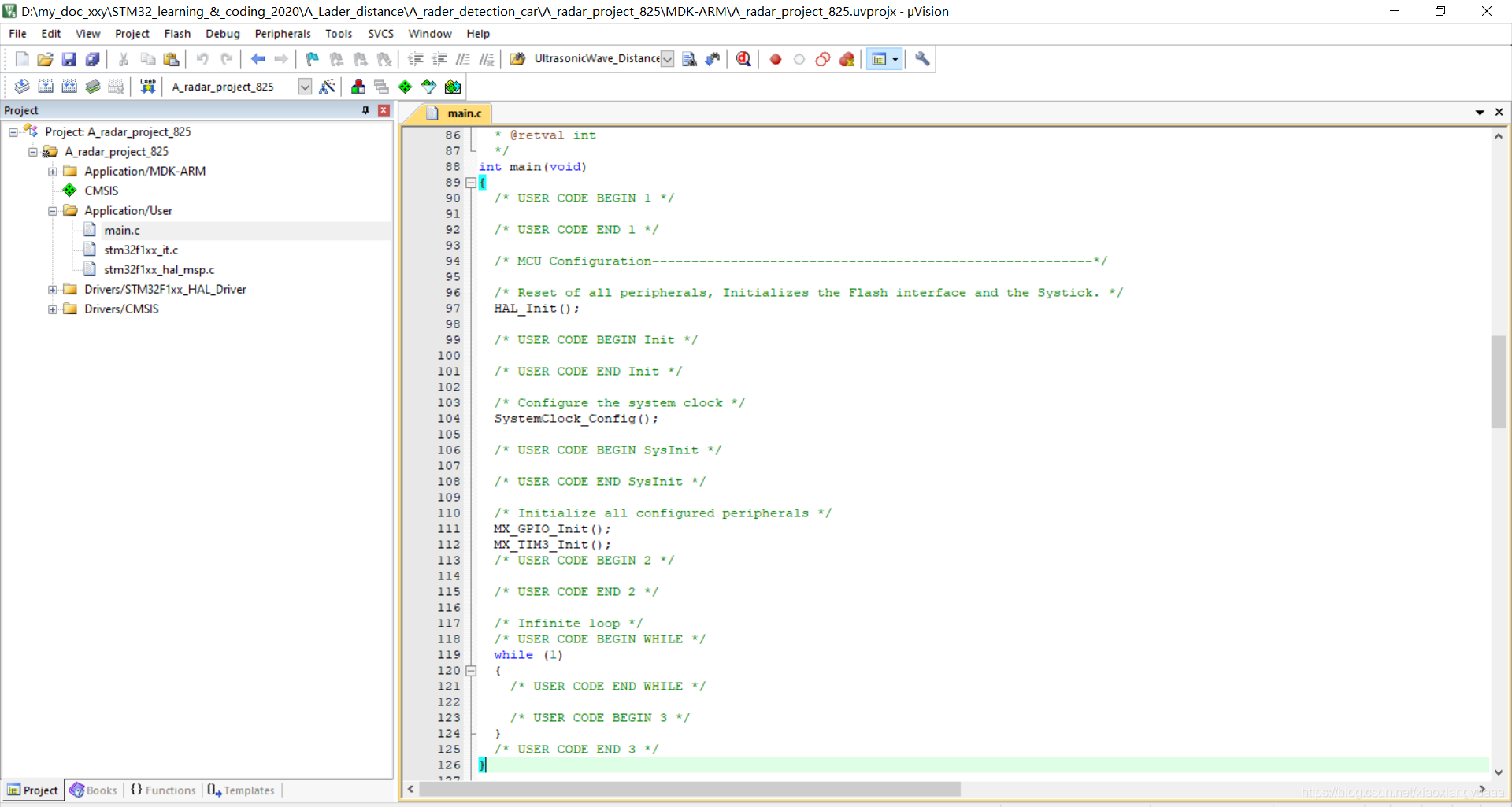
Task: Open a file using the Open folder icon
Action: [46, 59]
